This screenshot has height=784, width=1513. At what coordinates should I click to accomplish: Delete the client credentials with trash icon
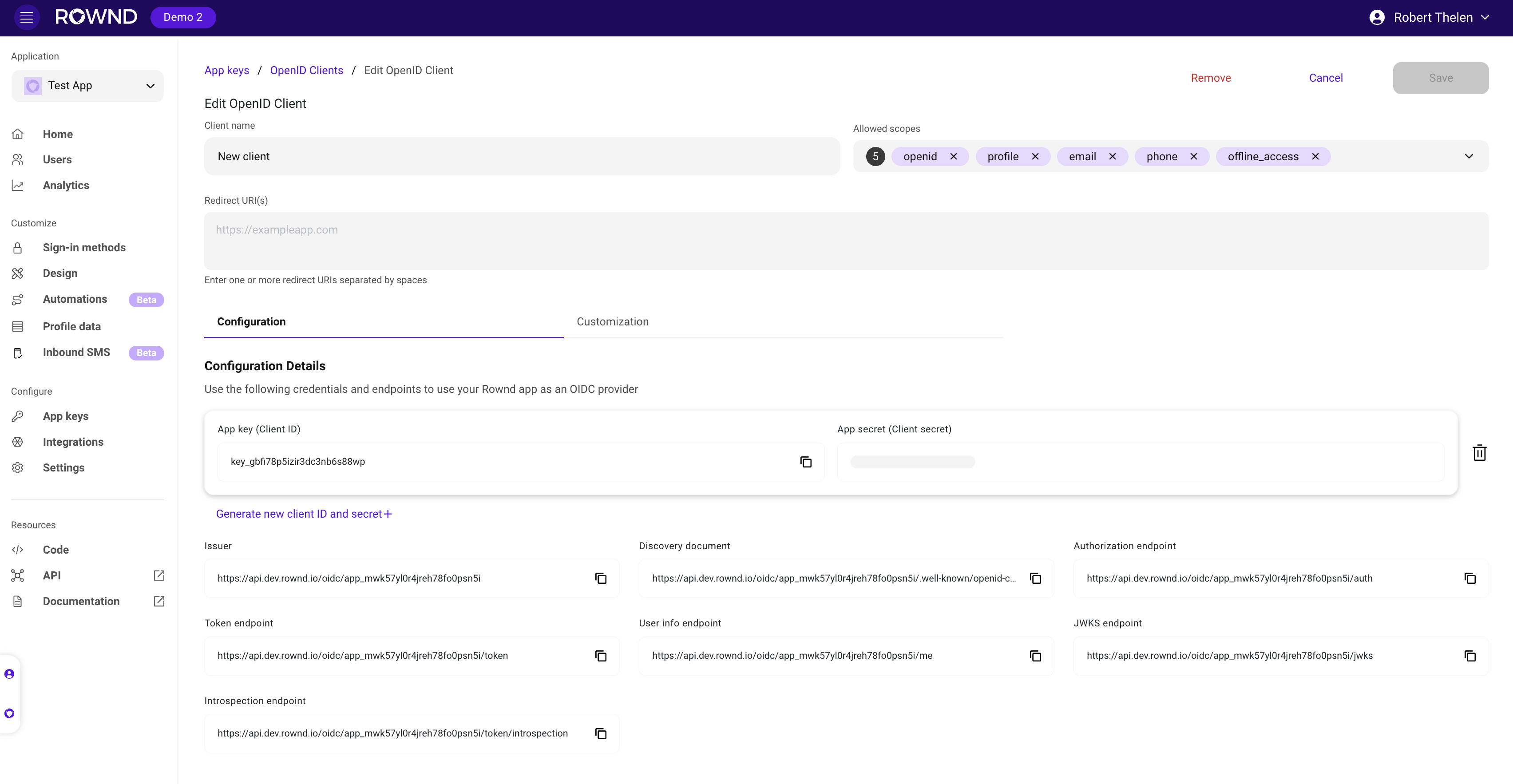1479,453
